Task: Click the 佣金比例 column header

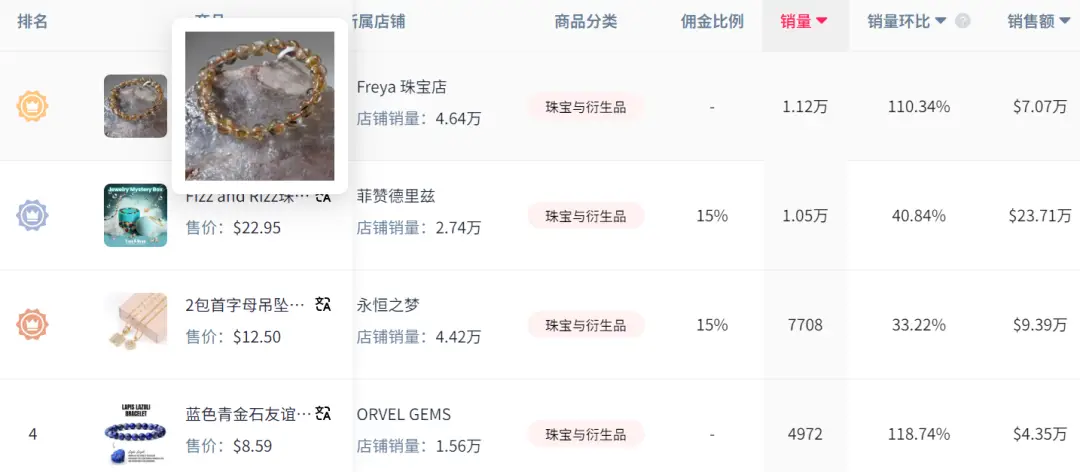Action: click(712, 21)
